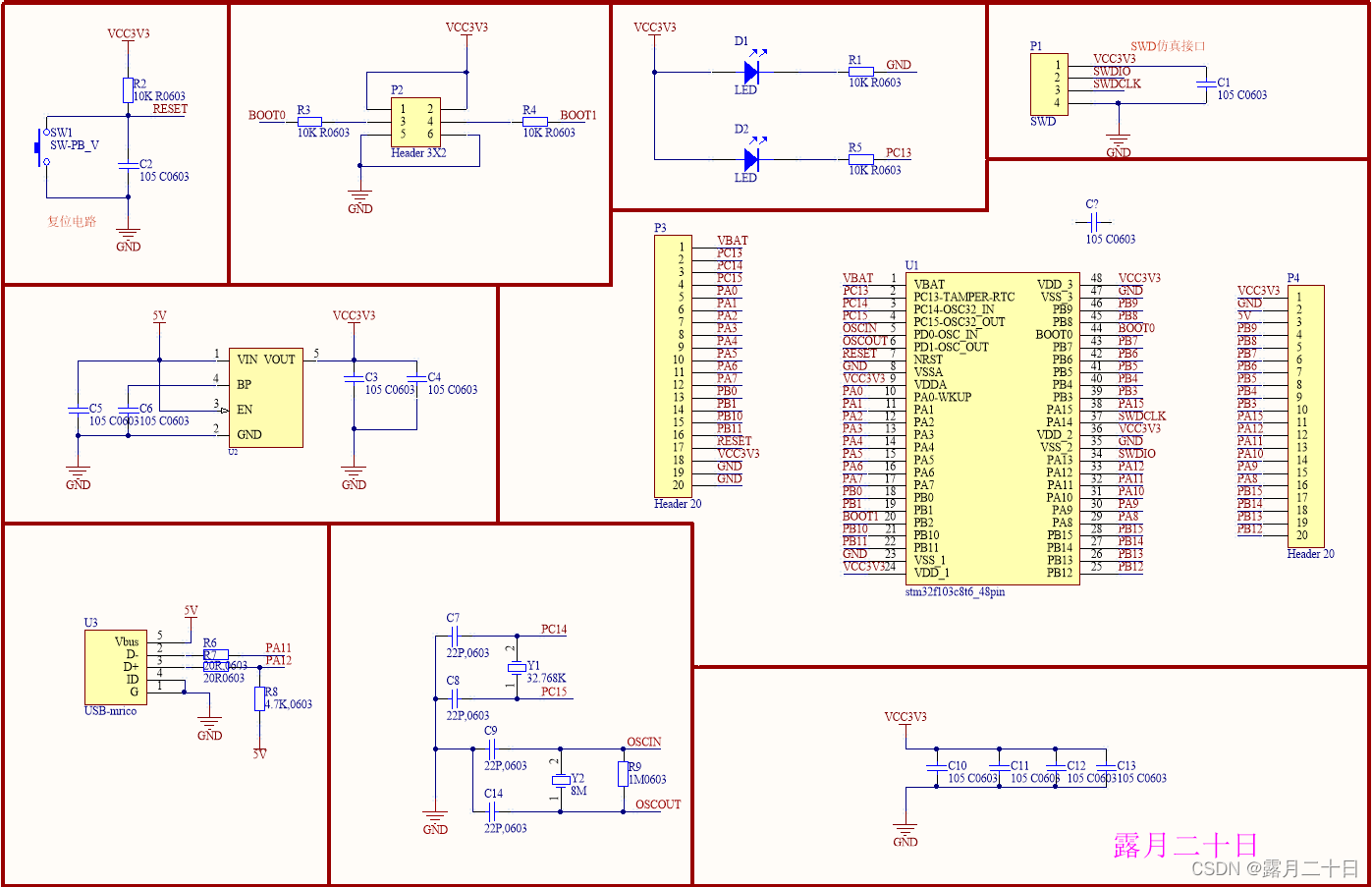Click resistor R4 next to BOOT1
This screenshot has height=887, width=1372.
click(x=535, y=123)
